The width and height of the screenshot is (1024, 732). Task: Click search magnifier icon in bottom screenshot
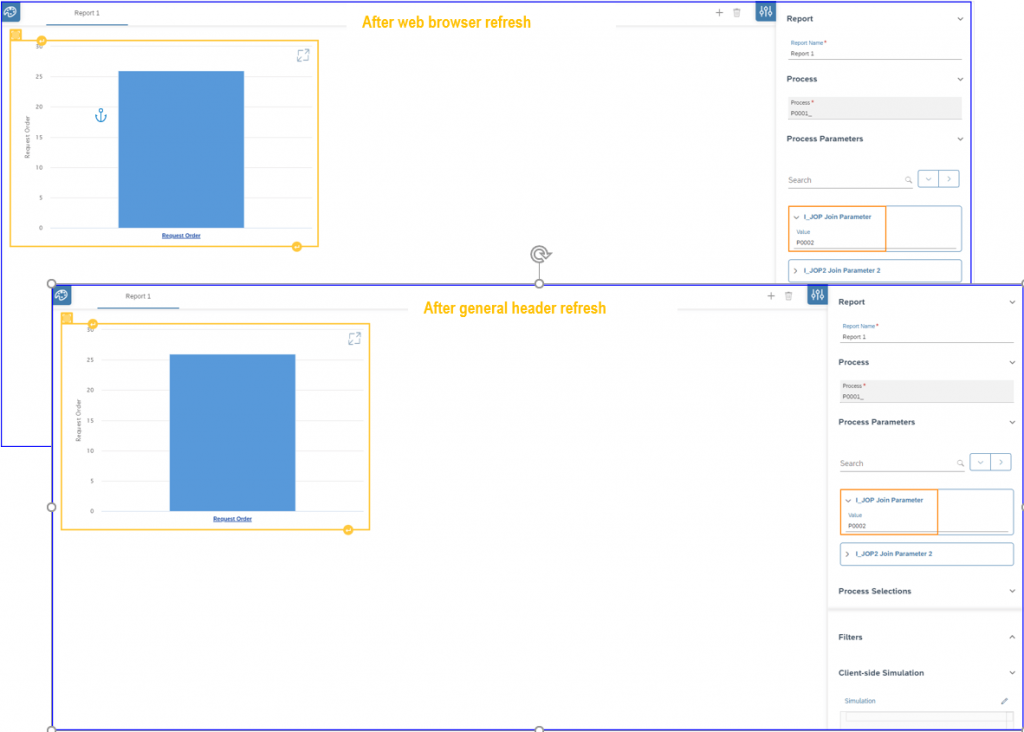click(960, 463)
